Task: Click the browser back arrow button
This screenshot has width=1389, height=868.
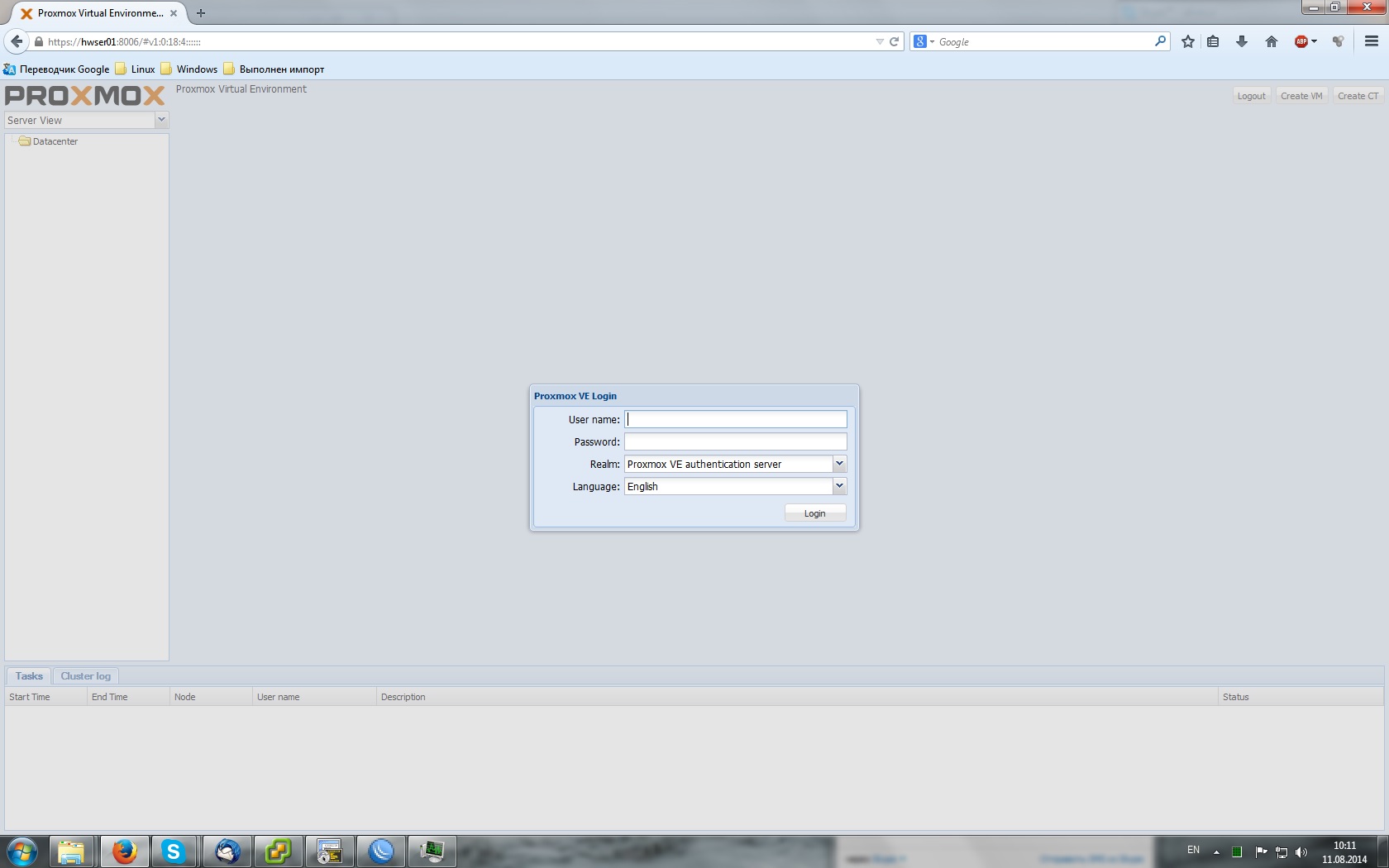Action: pos(17,41)
